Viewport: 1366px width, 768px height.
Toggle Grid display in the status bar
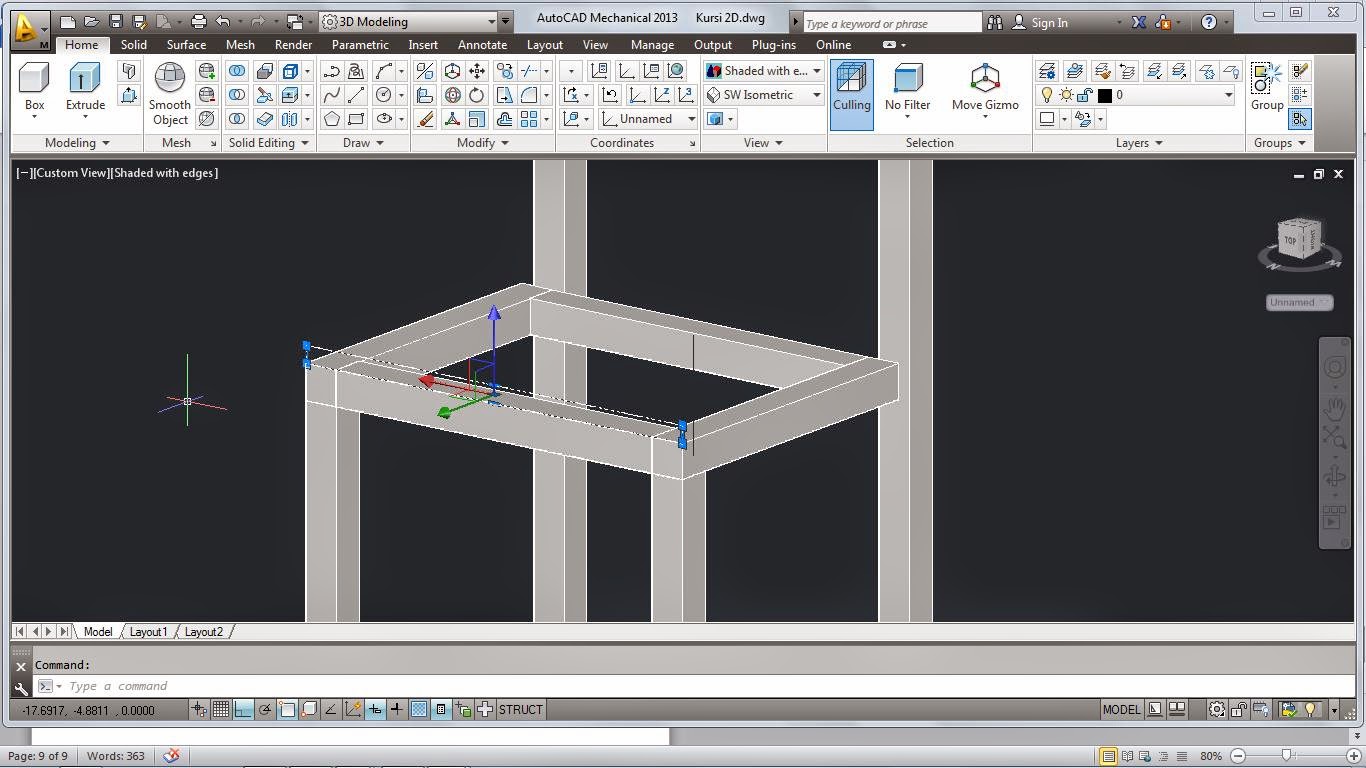(221, 709)
